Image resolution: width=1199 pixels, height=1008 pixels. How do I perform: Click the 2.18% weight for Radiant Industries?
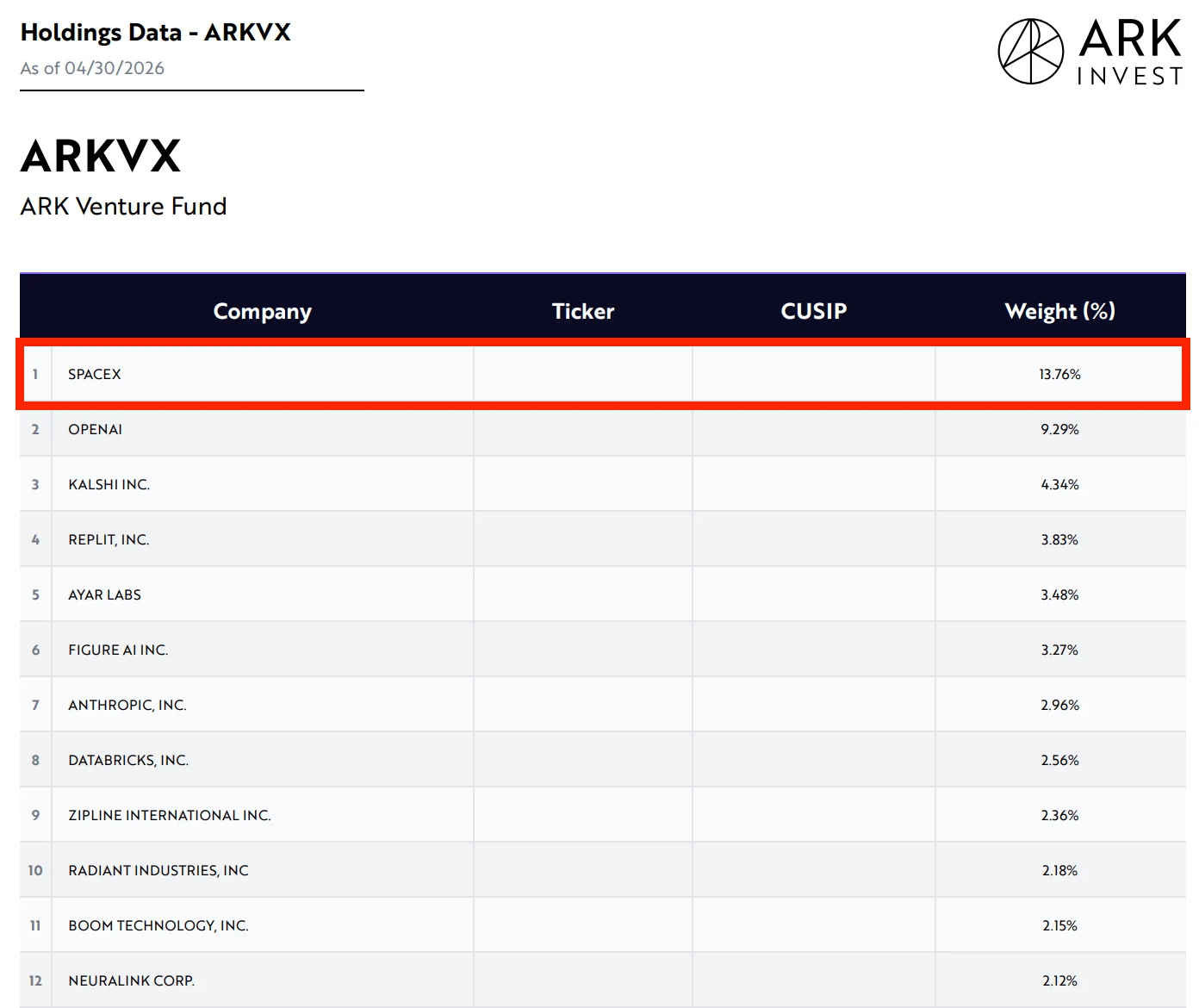pos(1060,870)
